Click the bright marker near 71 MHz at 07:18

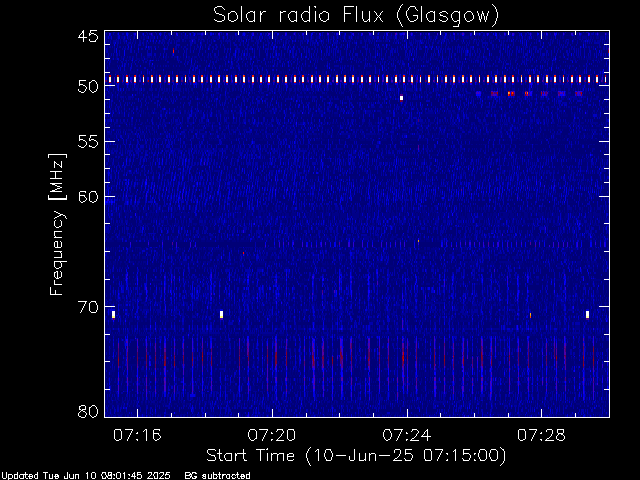[x=221, y=314]
